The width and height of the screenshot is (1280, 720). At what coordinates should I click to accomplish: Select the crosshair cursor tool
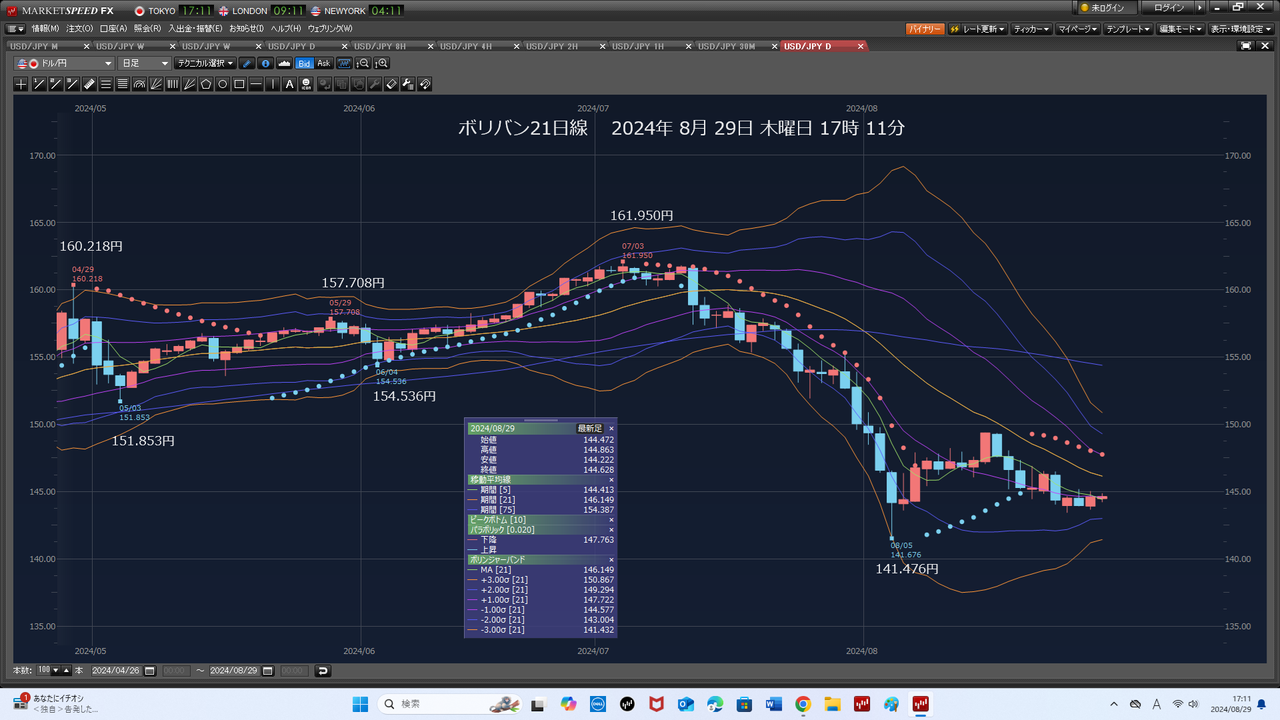click(x=21, y=84)
